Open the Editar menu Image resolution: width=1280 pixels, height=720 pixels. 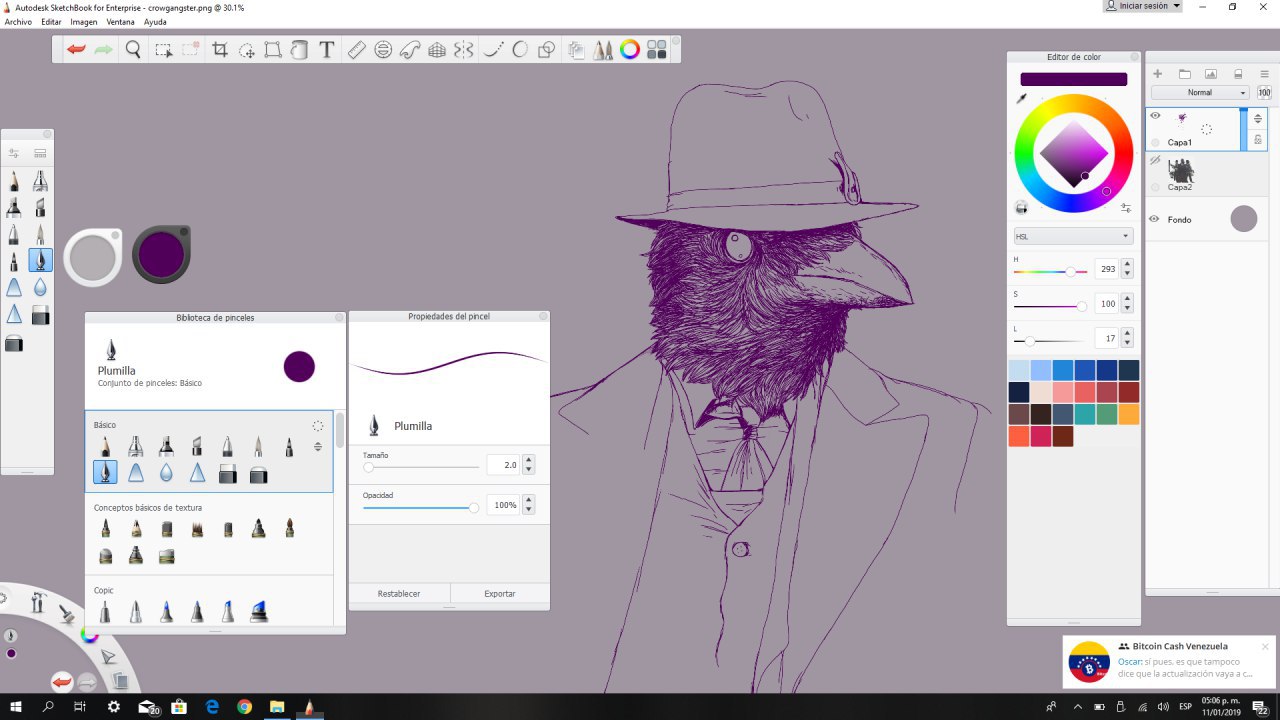pos(51,21)
